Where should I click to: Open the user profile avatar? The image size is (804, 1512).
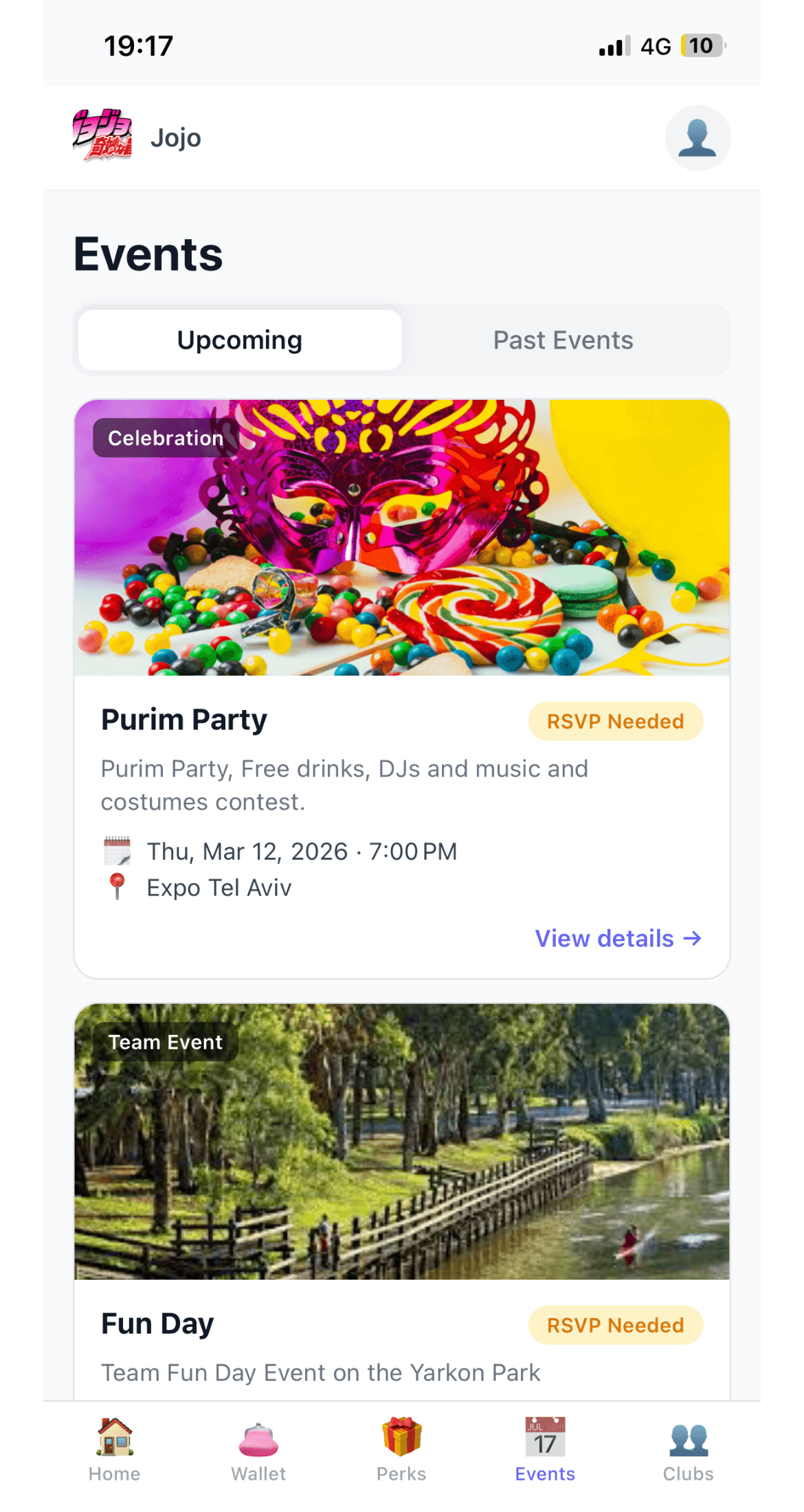697,138
